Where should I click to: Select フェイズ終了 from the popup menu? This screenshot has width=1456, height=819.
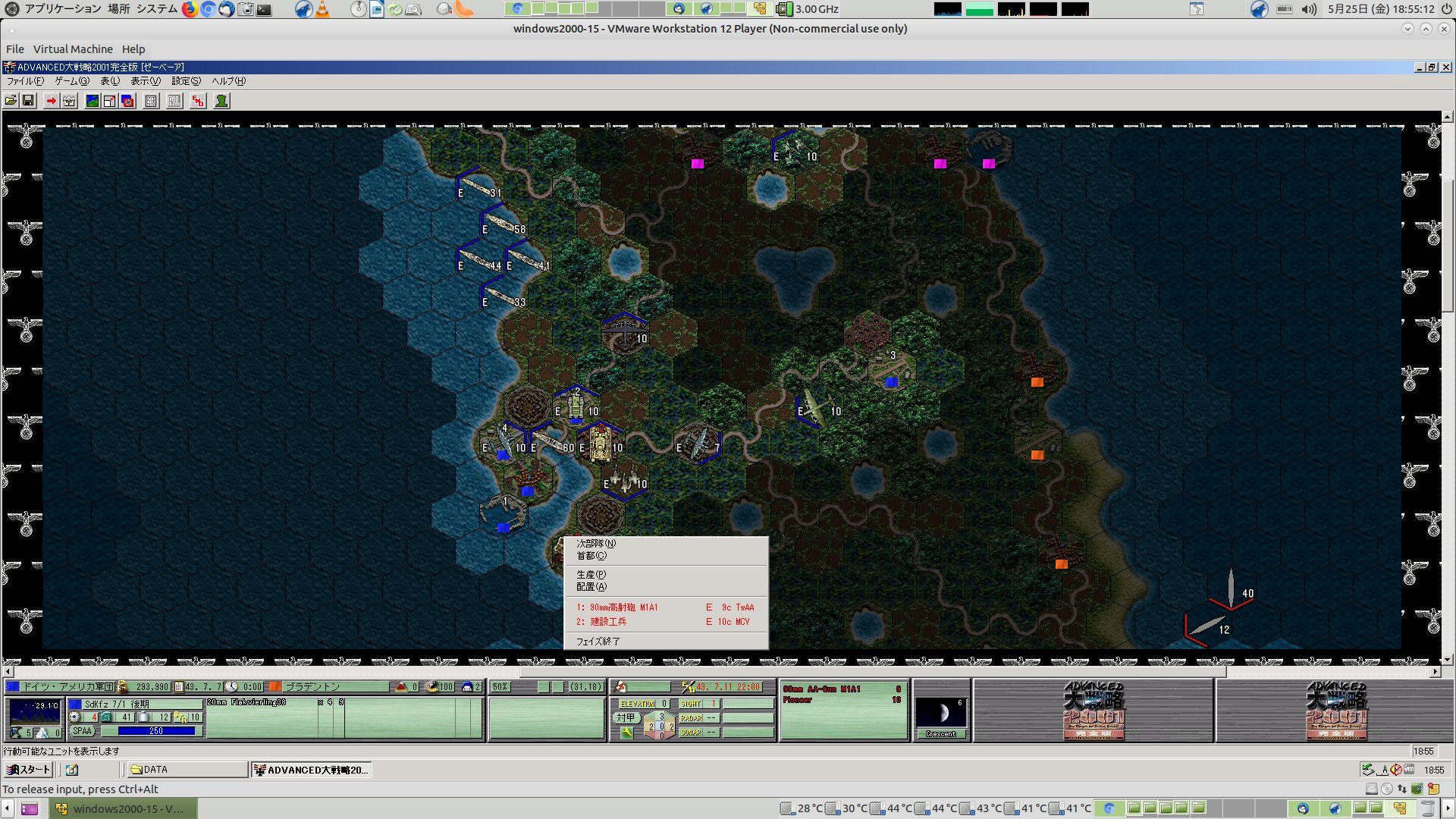(598, 642)
